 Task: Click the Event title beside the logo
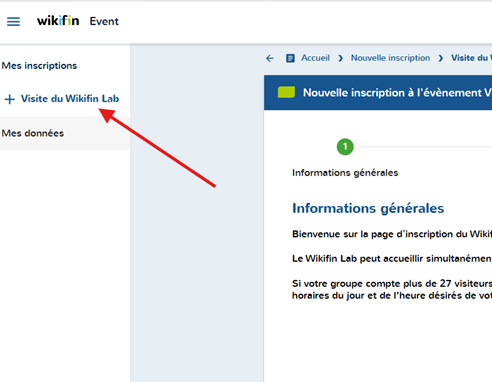point(104,21)
